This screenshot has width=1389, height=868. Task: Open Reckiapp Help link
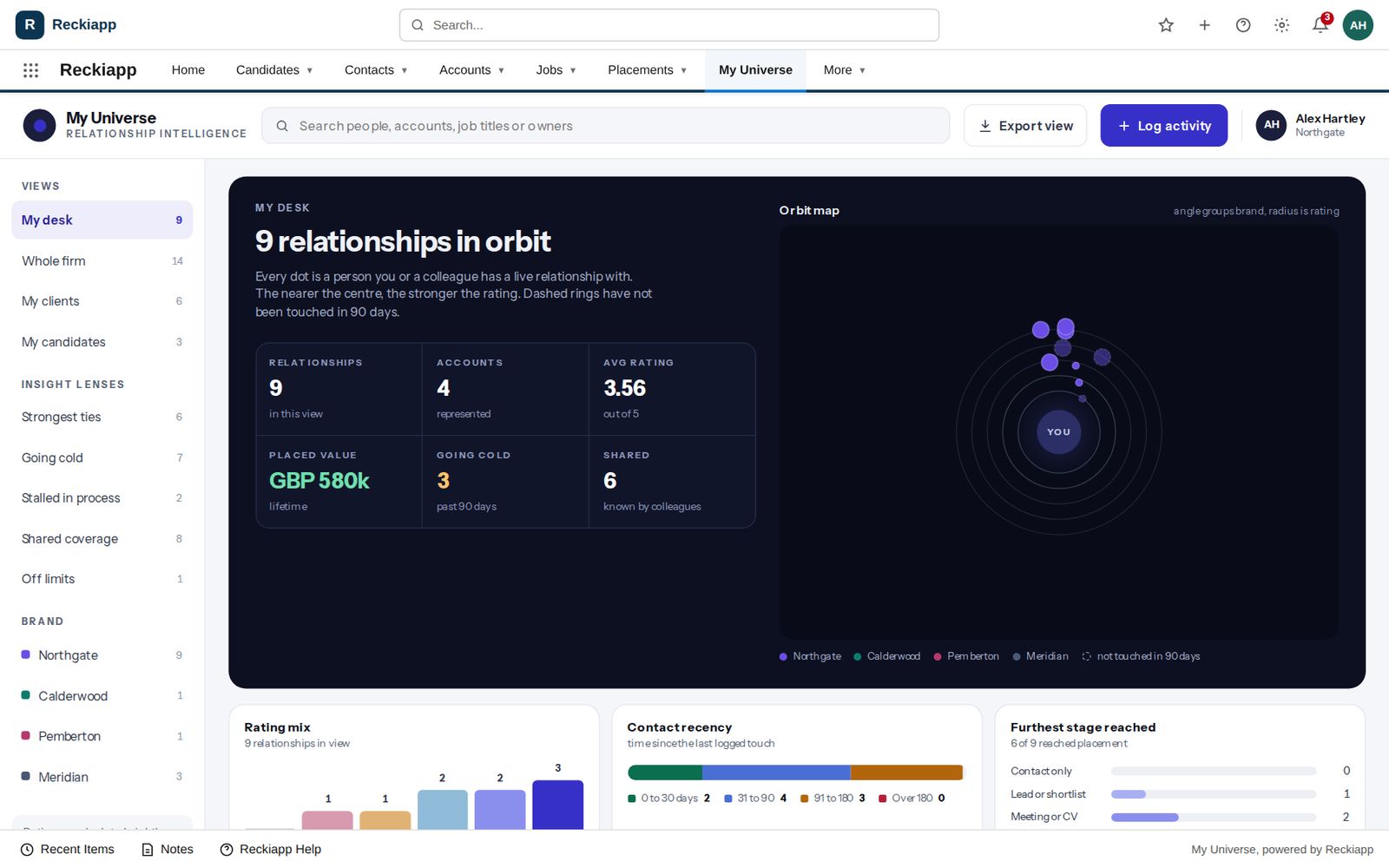pos(271,850)
